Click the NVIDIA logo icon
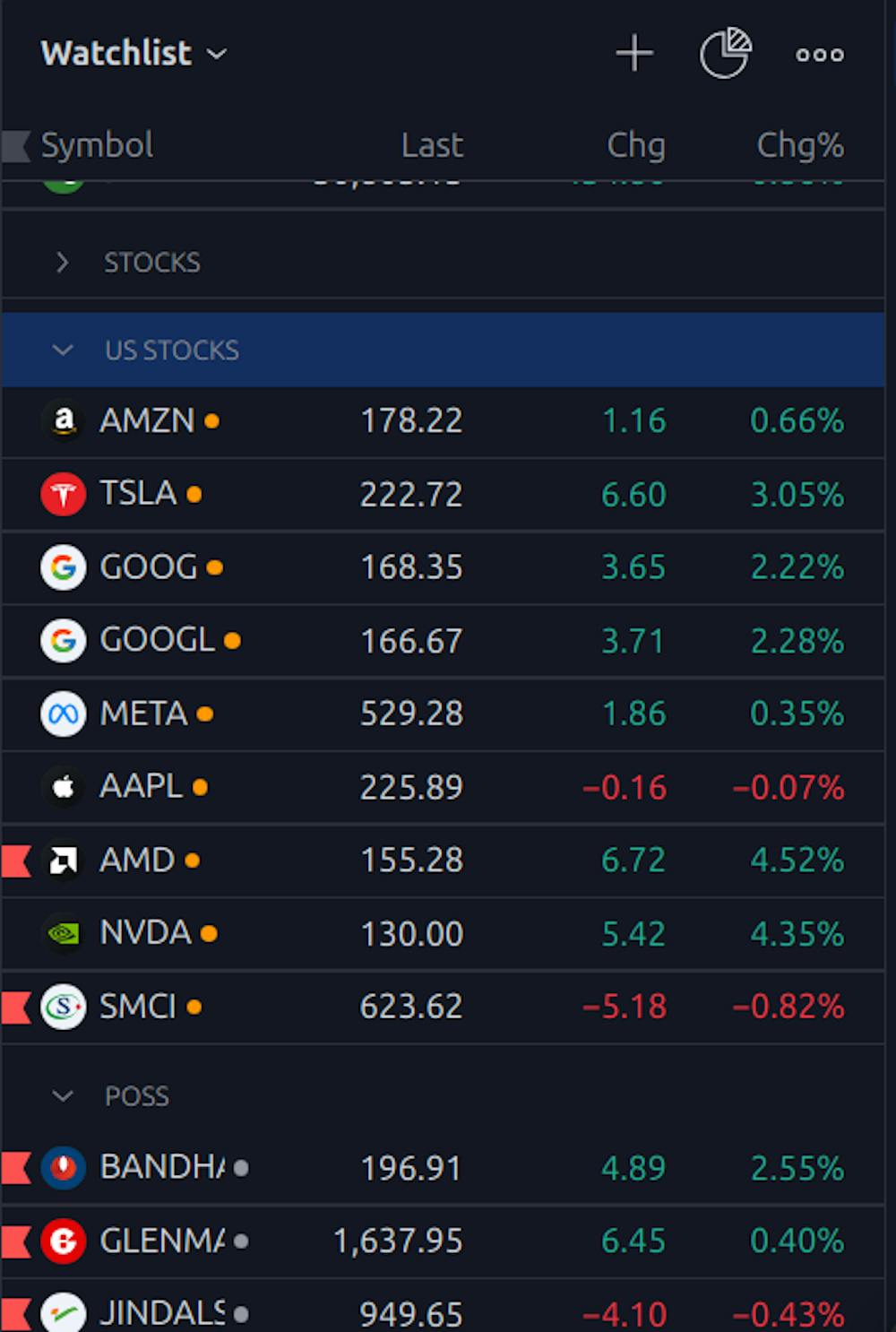The width and height of the screenshot is (896, 1332). (x=63, y=932)
